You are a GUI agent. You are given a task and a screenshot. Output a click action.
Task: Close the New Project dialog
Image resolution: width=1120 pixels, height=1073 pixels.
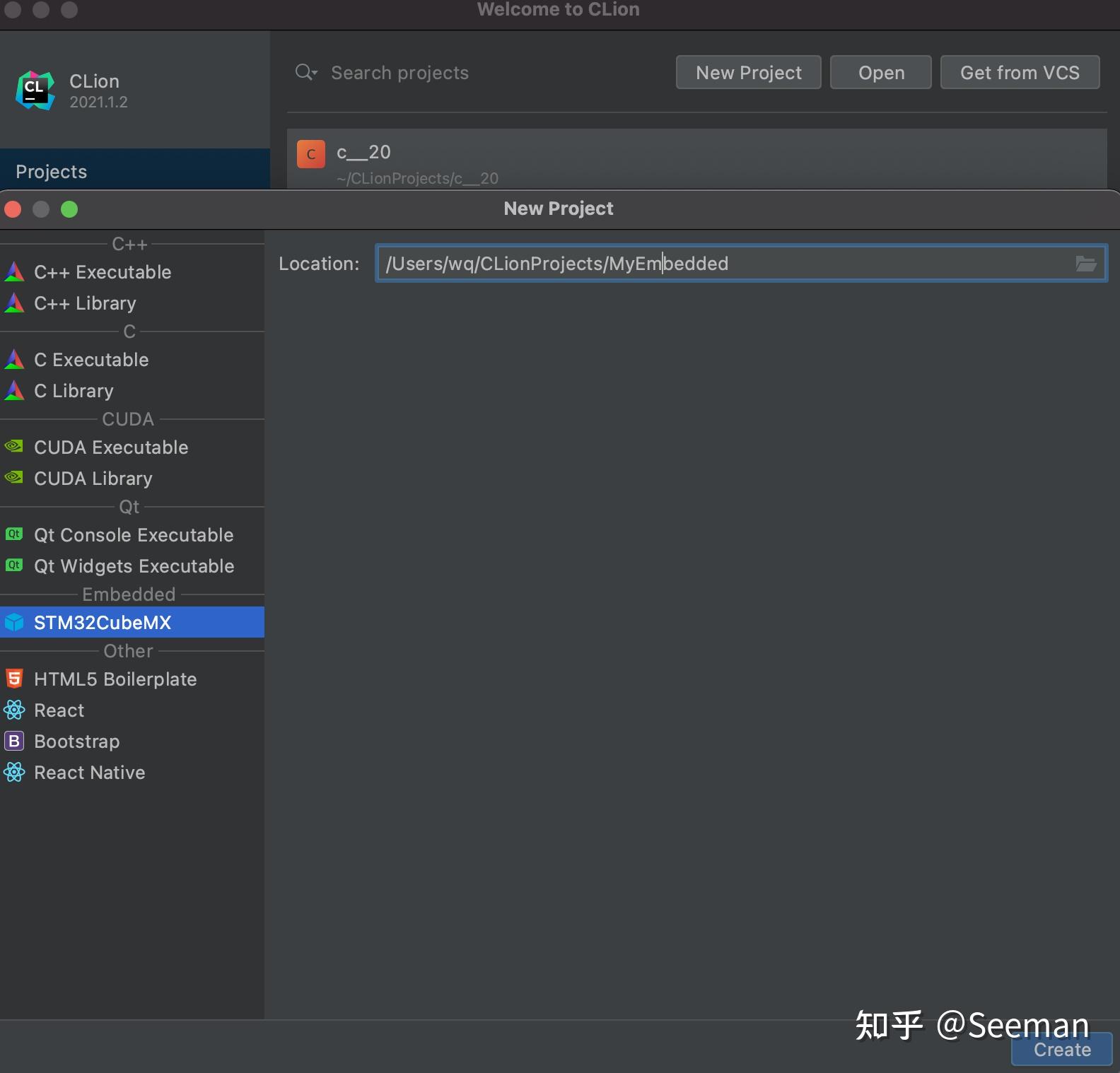[13, 209]
